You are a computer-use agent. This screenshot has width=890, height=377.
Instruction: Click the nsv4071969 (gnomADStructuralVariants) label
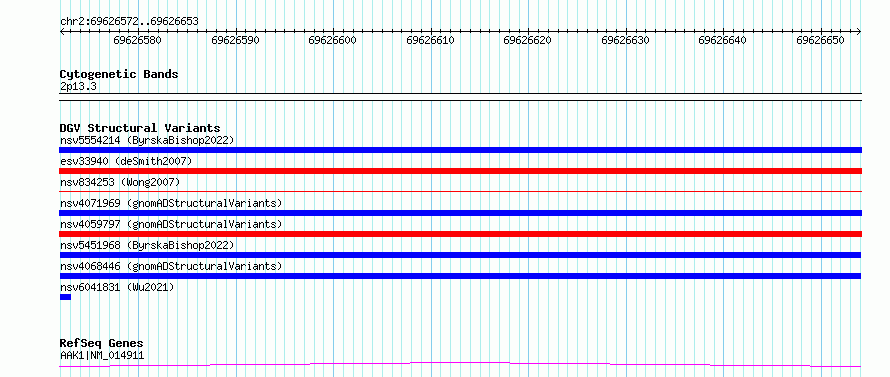171,203
